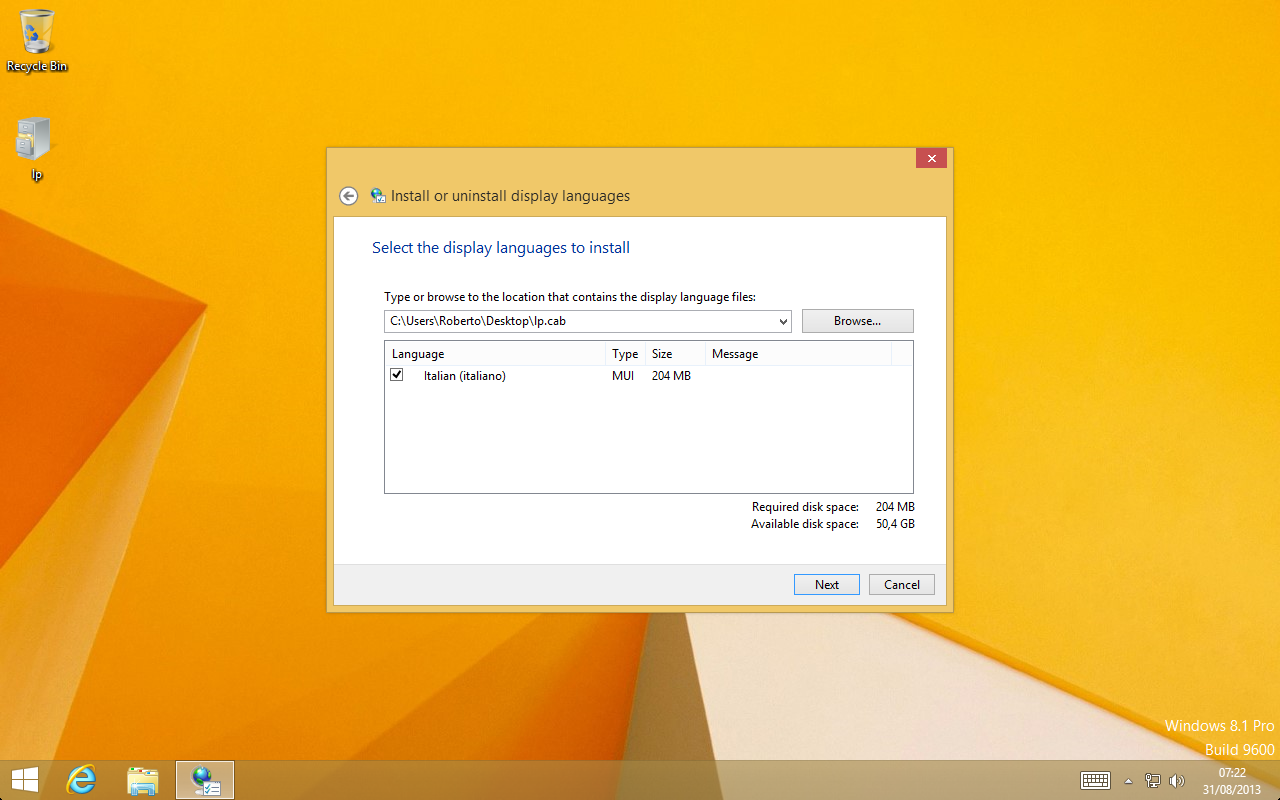Screen dimensions: 1280x800
Task: Click the display languages wizard title icon
Action: (x=378, y=196)
